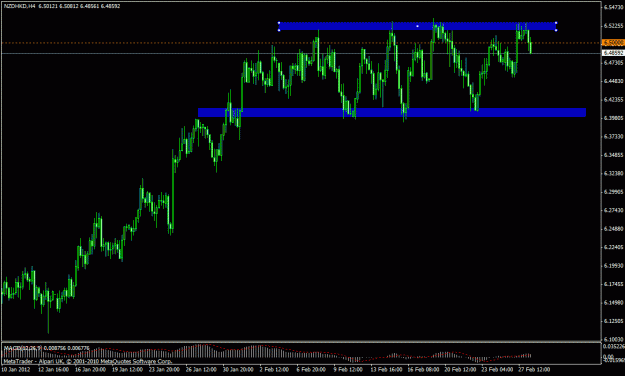The width and height of the screenshot is (625, 376).
Task: Click the 6.19930 price scale label
Action: click(613, 266)
